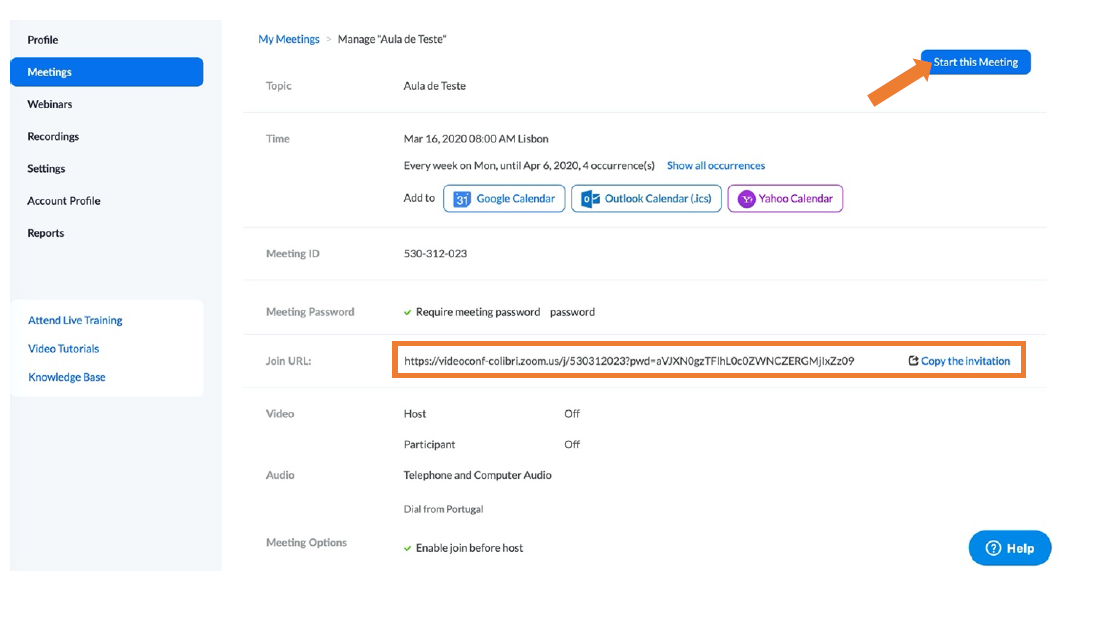Click the My Meetings breadcrumb link

289,39
